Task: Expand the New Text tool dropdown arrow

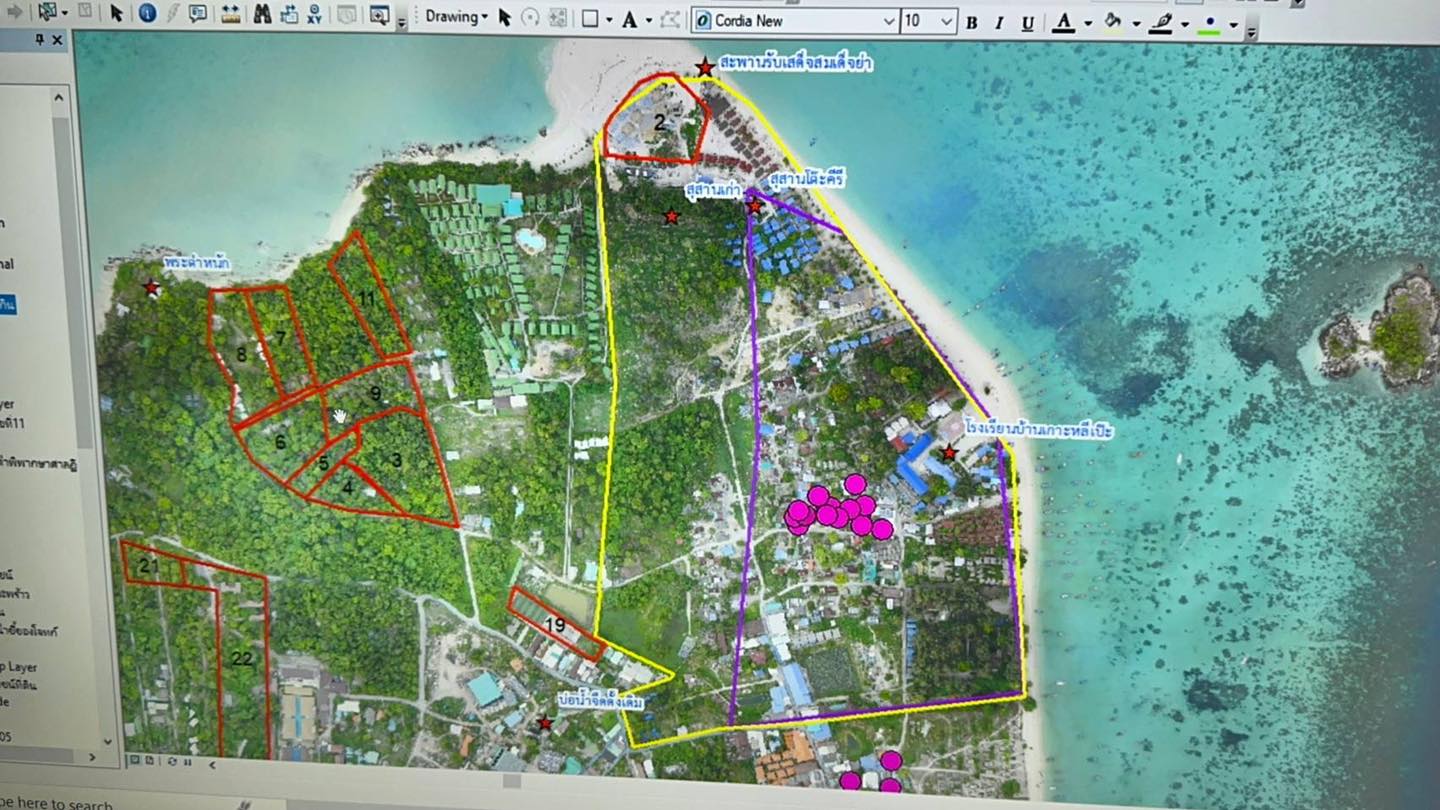Action: (648, 20)
